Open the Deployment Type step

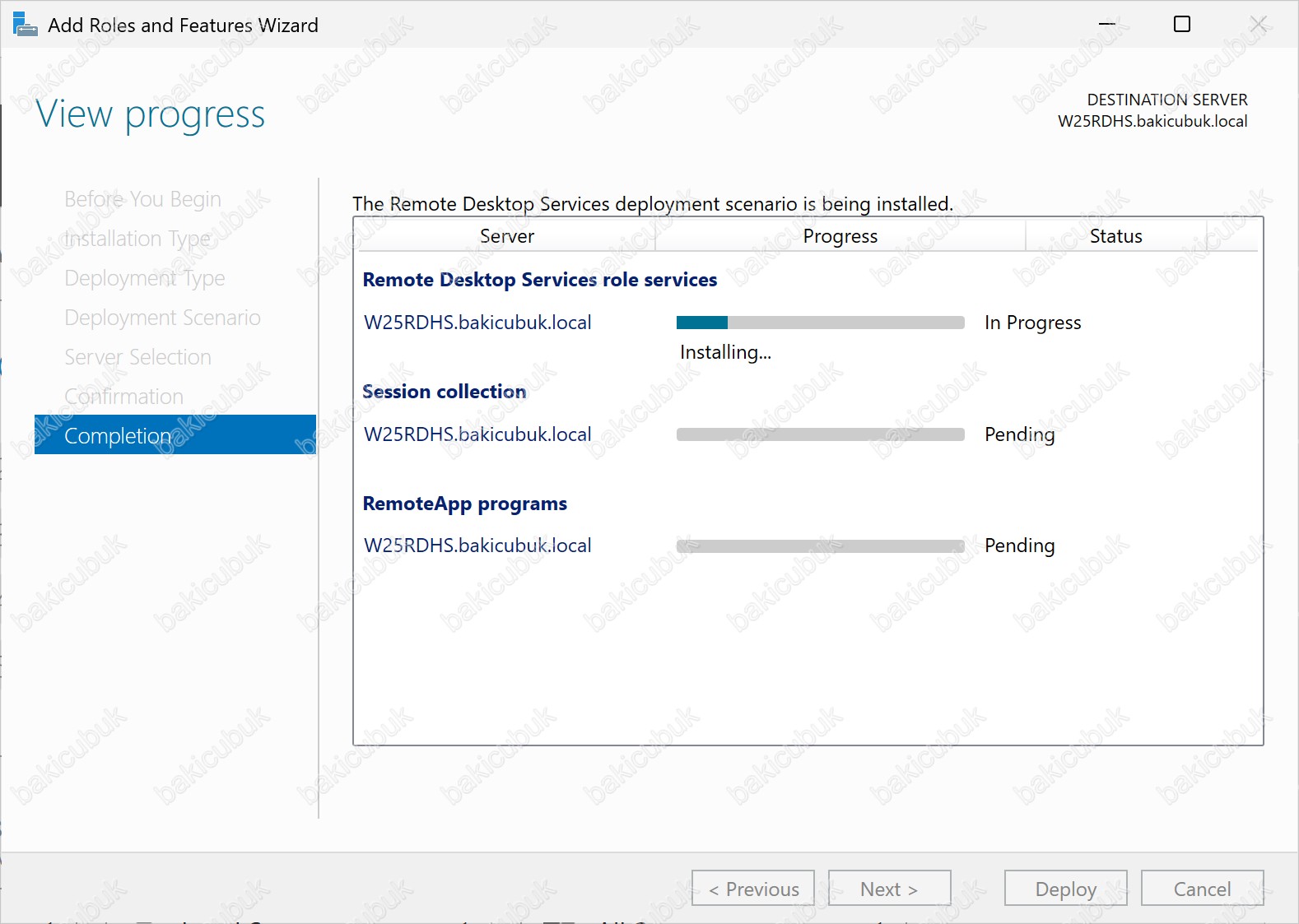point(145,278)
